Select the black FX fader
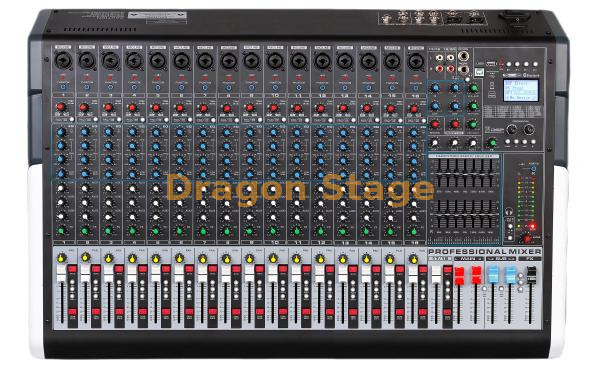Screen dimensions: 600x373 (531, 275)
